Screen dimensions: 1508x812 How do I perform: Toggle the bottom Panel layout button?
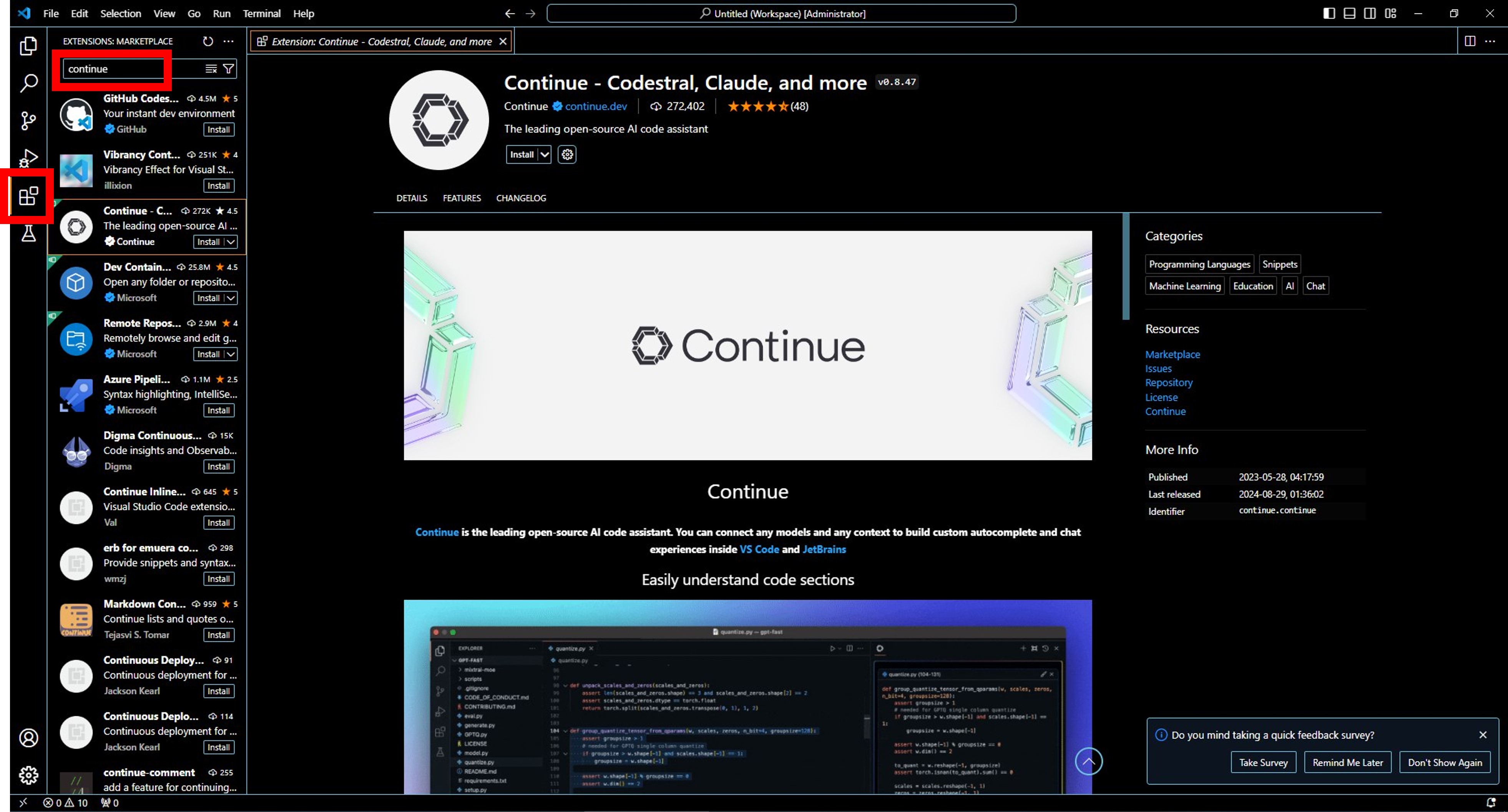tap(1349, 13)
